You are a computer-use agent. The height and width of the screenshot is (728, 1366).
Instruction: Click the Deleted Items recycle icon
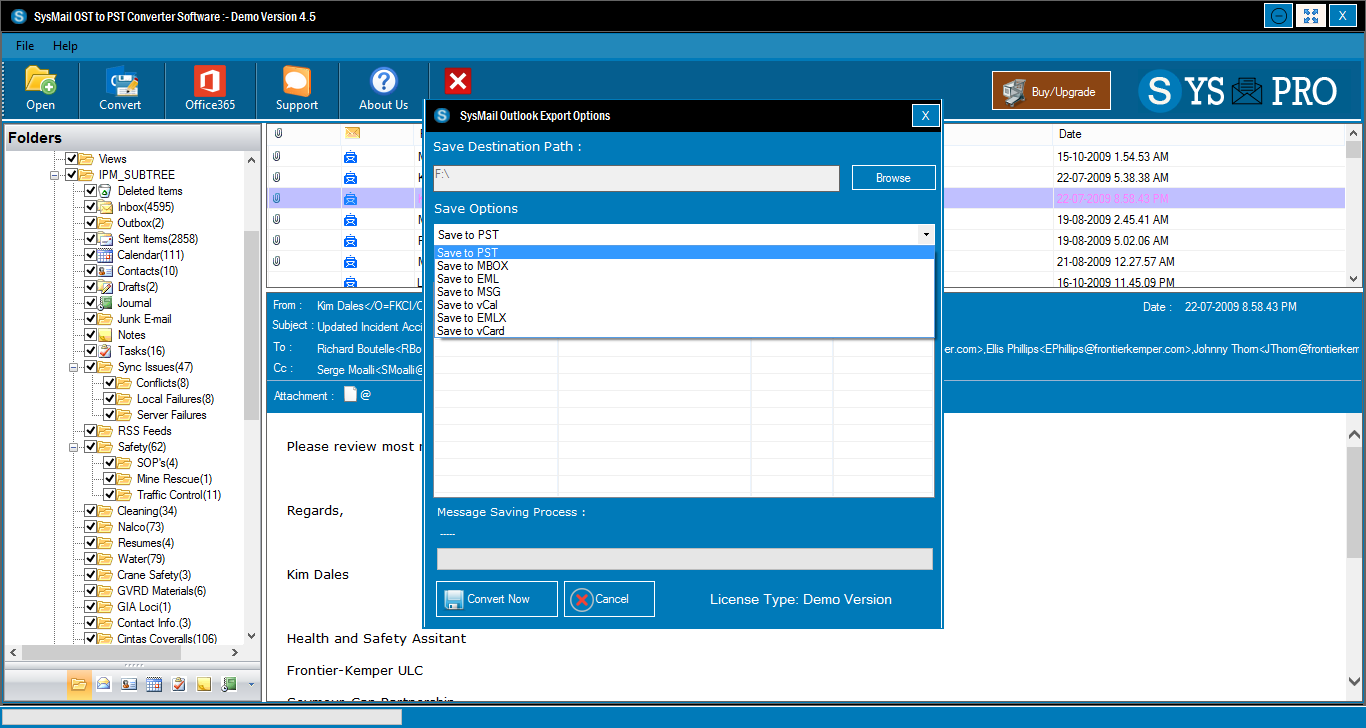coord(105,191)
